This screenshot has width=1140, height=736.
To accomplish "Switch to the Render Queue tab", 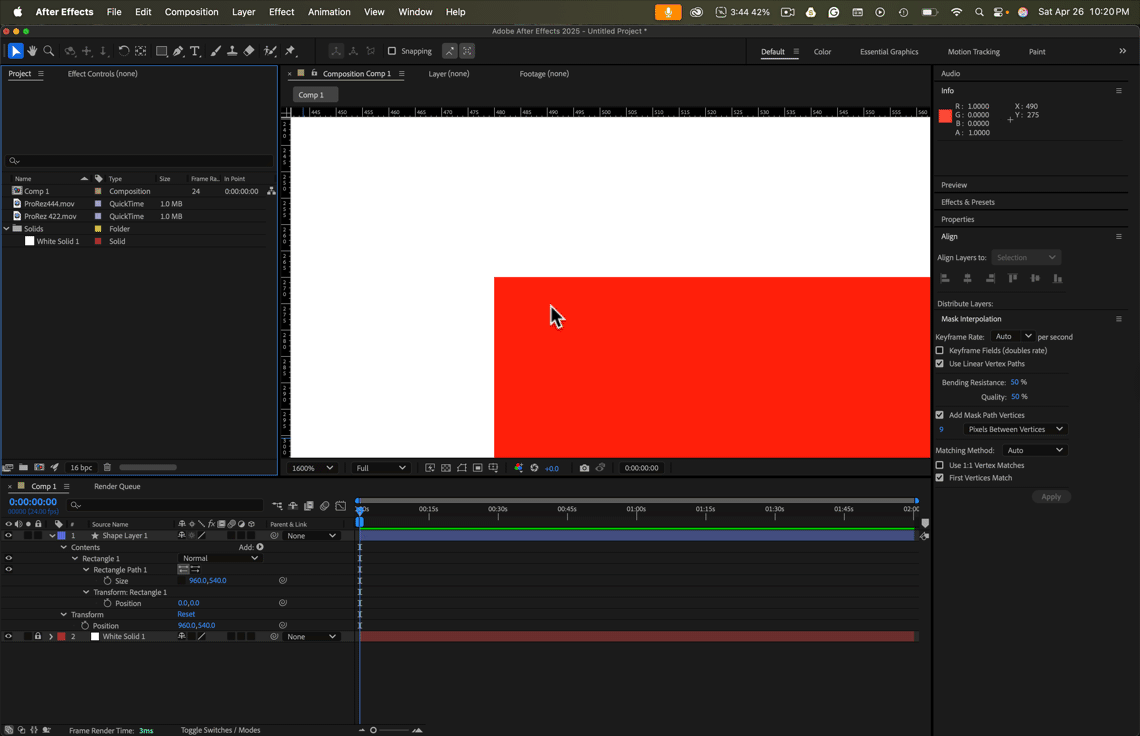I will [117, 487].
